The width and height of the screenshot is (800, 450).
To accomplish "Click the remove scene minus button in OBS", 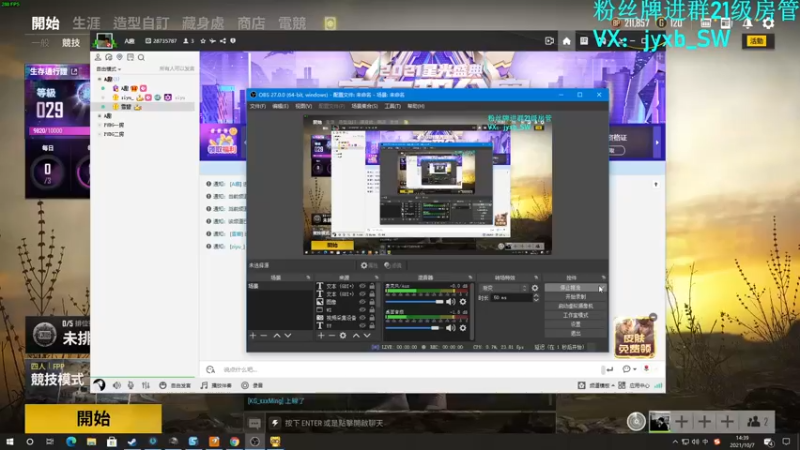I will pos(264,336).
